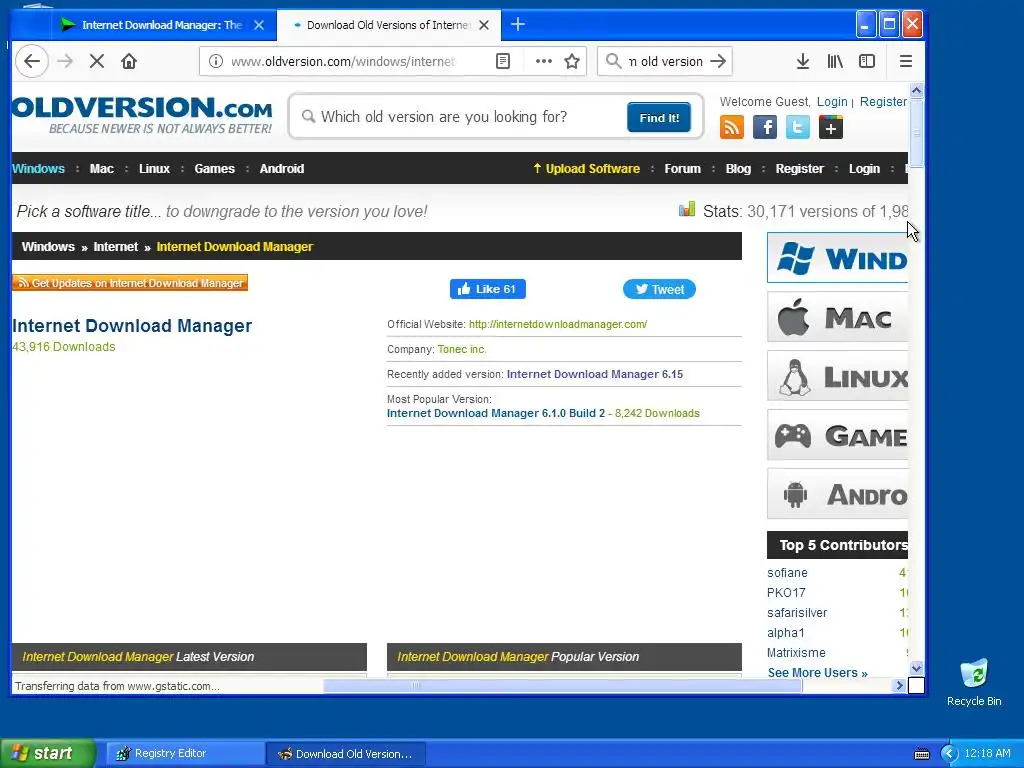
Task: Click Windows in the breadcrumb trail
Action: pos(48,247)
